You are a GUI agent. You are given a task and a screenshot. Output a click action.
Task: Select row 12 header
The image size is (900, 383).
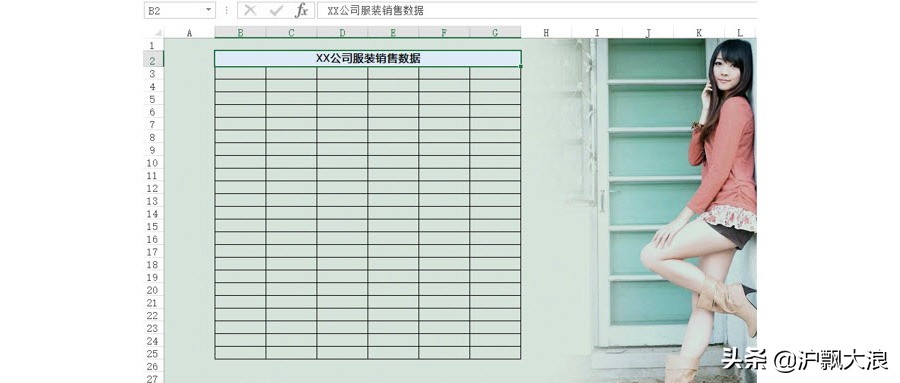(152, 188)
